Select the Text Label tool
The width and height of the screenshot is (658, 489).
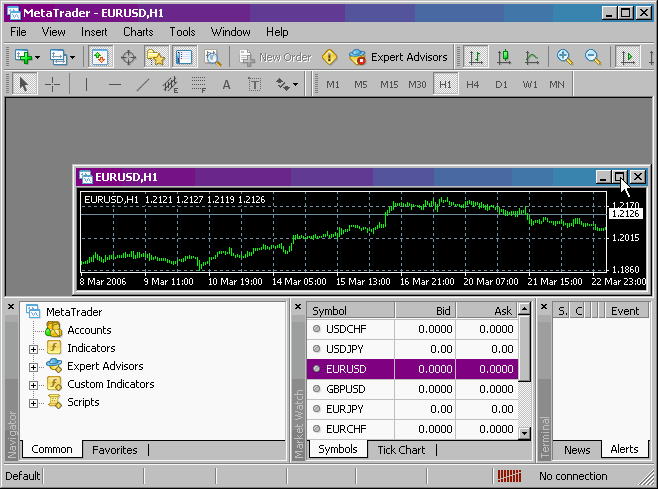click(x=254, y=84)
